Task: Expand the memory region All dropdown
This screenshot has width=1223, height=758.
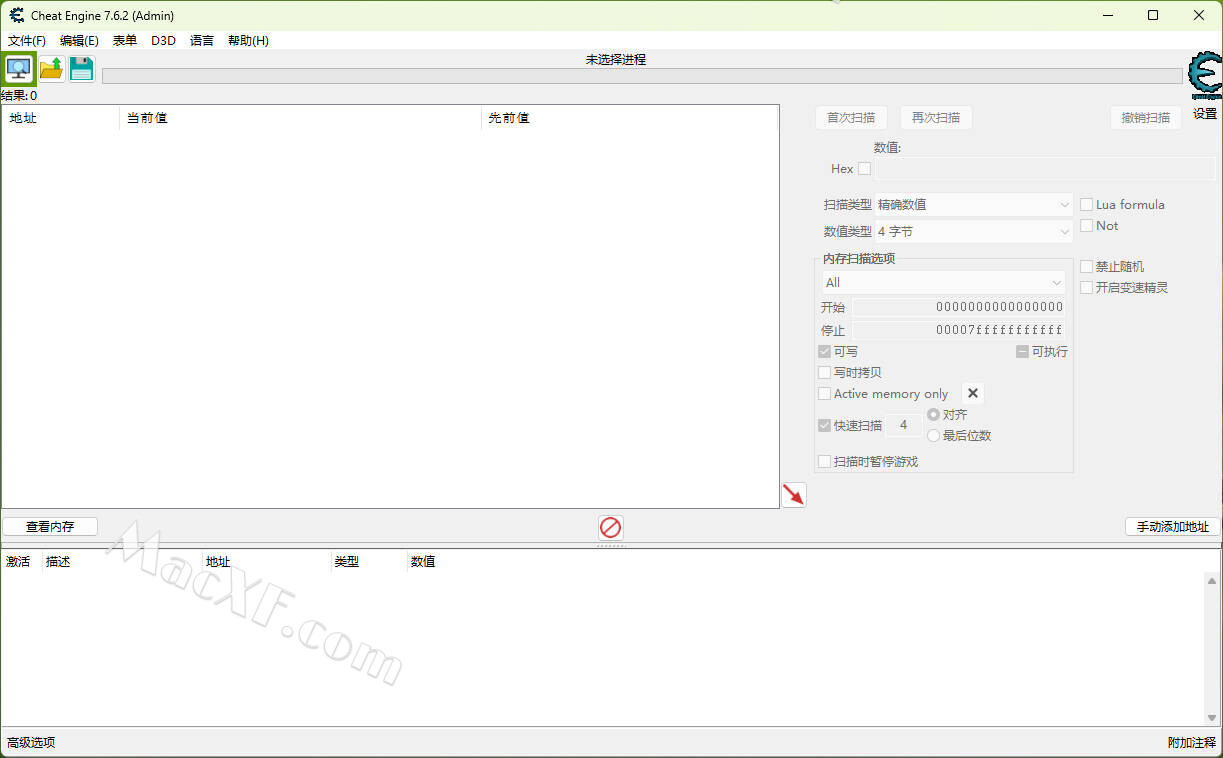Action: coord(943,283)
